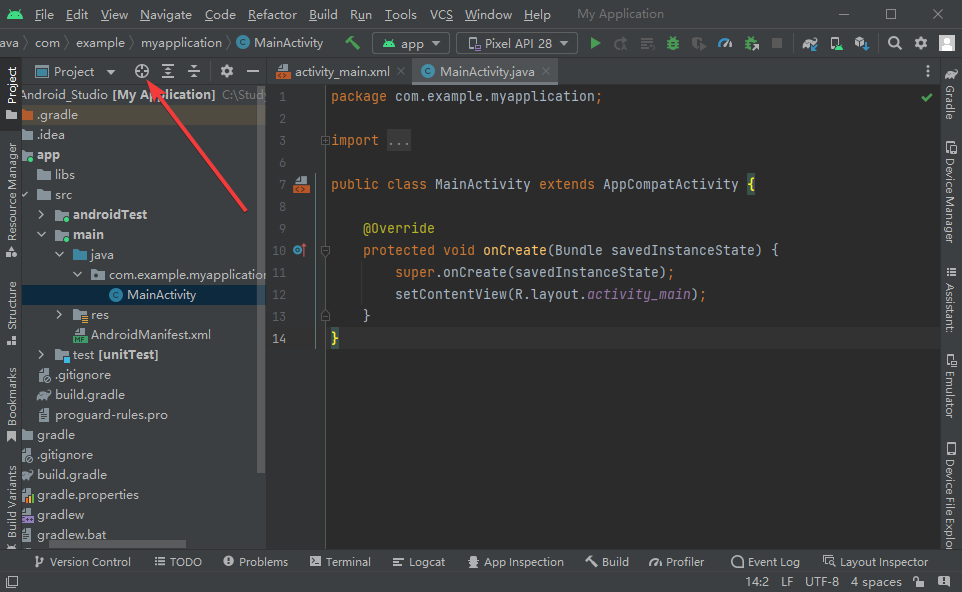Click the 4 spaces indent widget

click(x=875, y=582)
